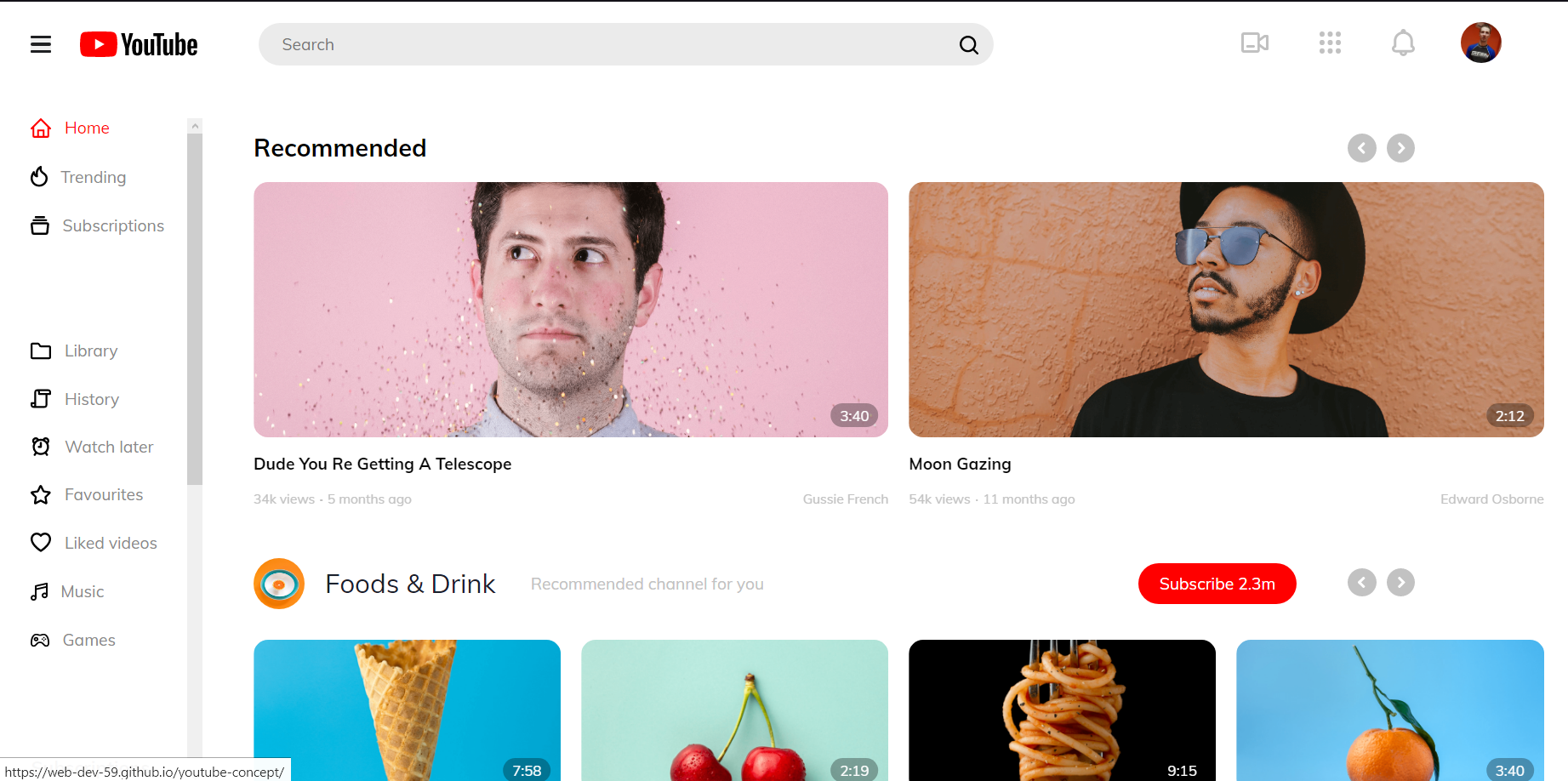Open the Dude You Re Getting A Telescope title
Image resolution: width=1568 pixels, height=781 pixels.
(383, 464)
